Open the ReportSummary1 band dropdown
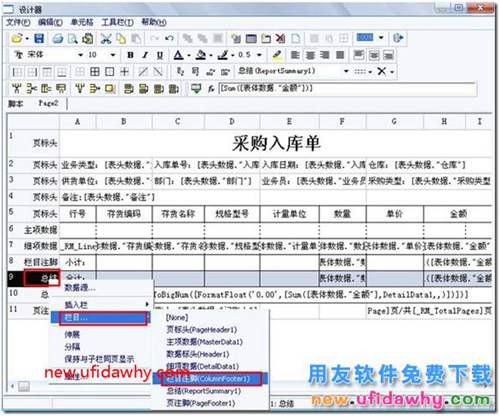The width and height of the screenshot is (500, 416). tap(346, 71)
